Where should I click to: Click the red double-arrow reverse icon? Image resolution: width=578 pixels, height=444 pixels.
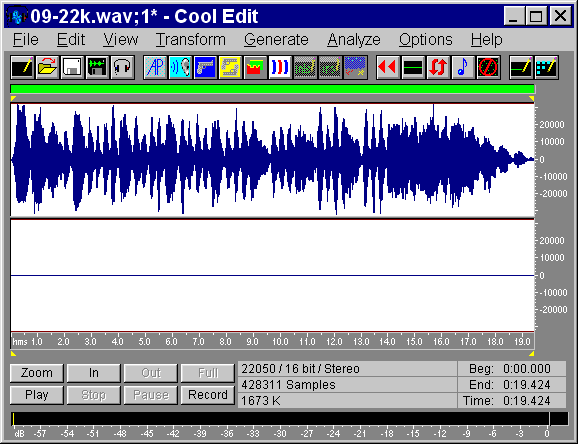click(387, 67)
